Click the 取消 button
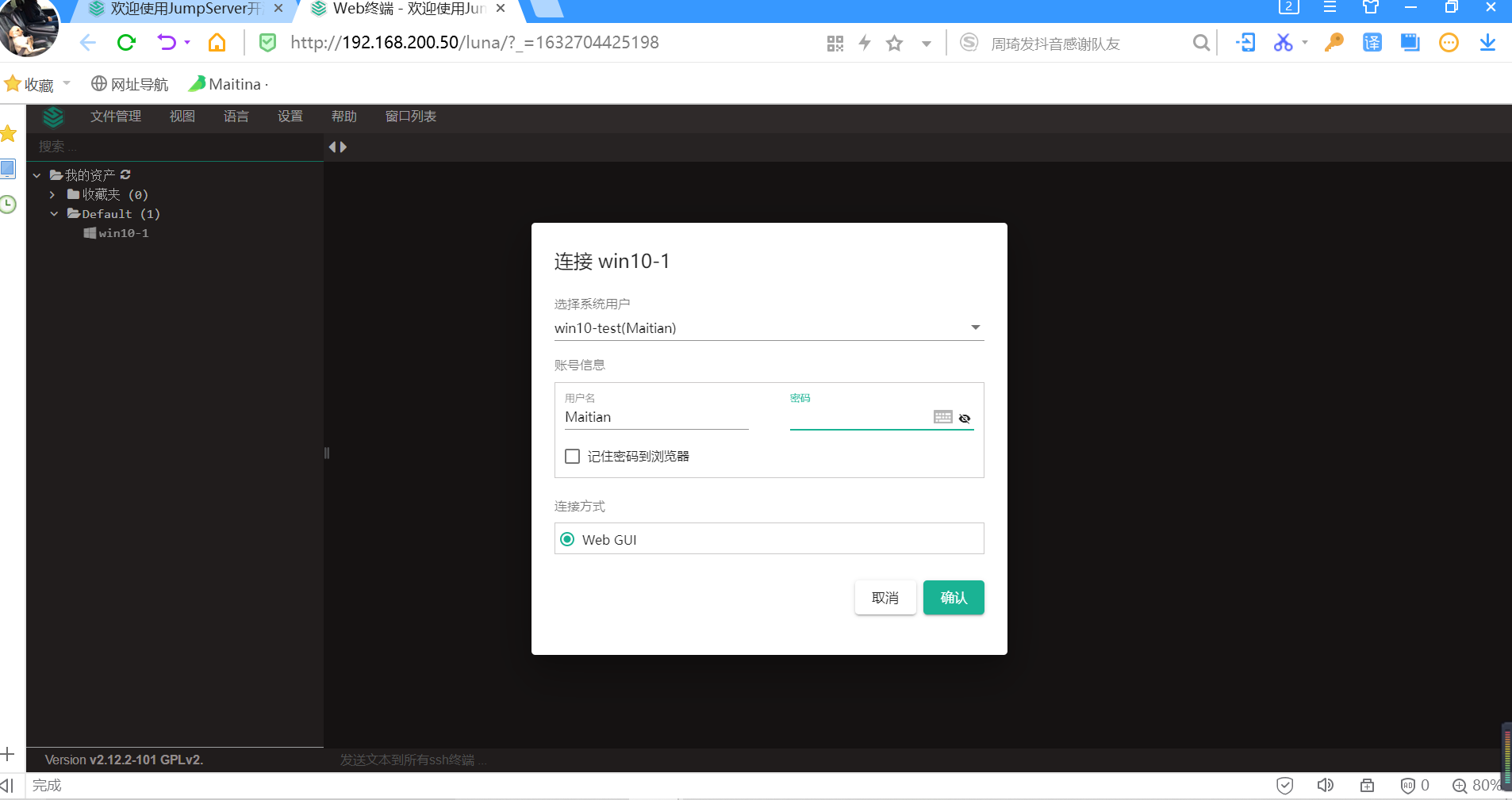1512x800 pixels. pyautogui.click(x=885, y=598)
